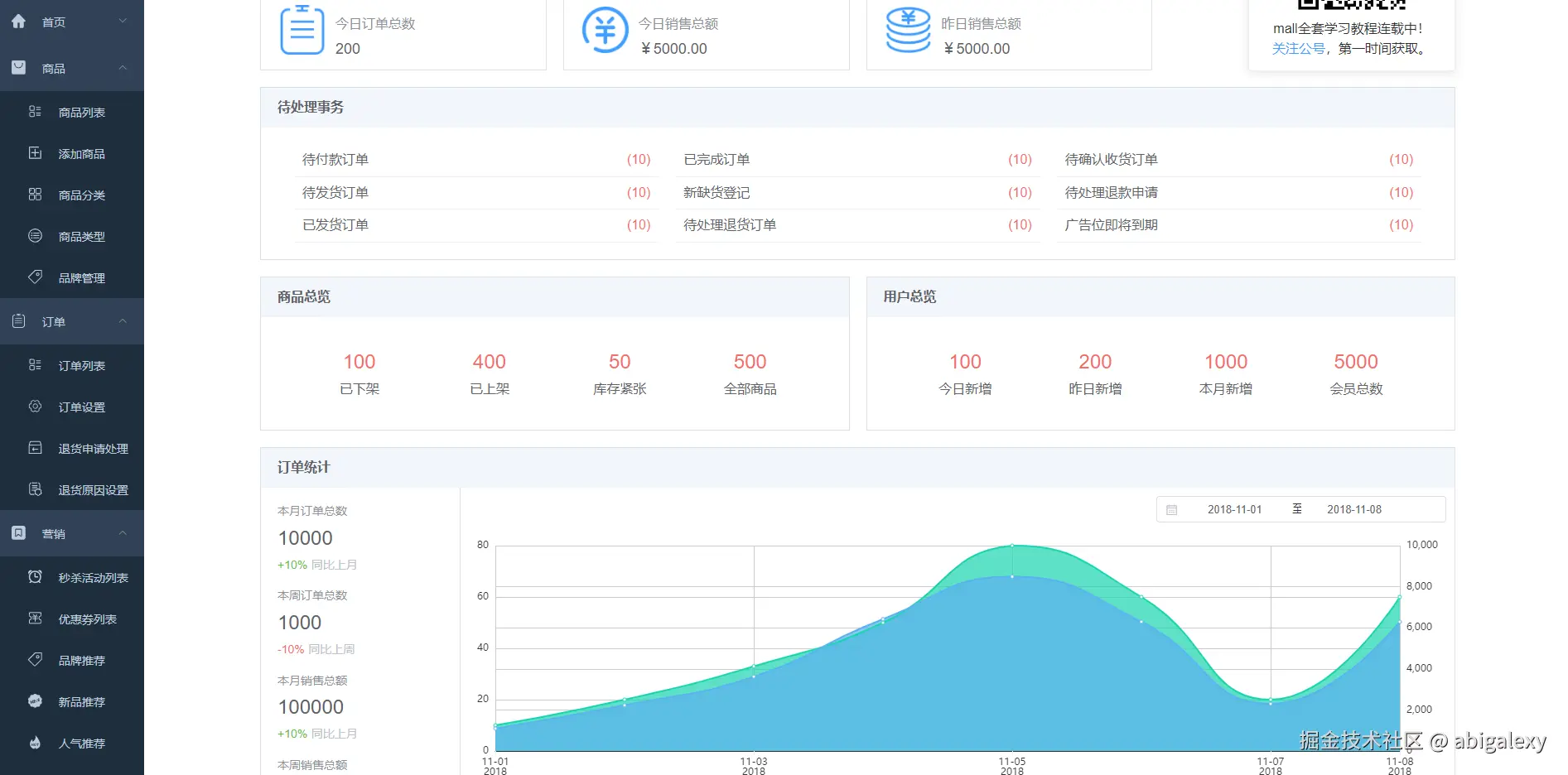
Task: Click the 添加商品 plus icon
Action: click(x=35, y=153)
